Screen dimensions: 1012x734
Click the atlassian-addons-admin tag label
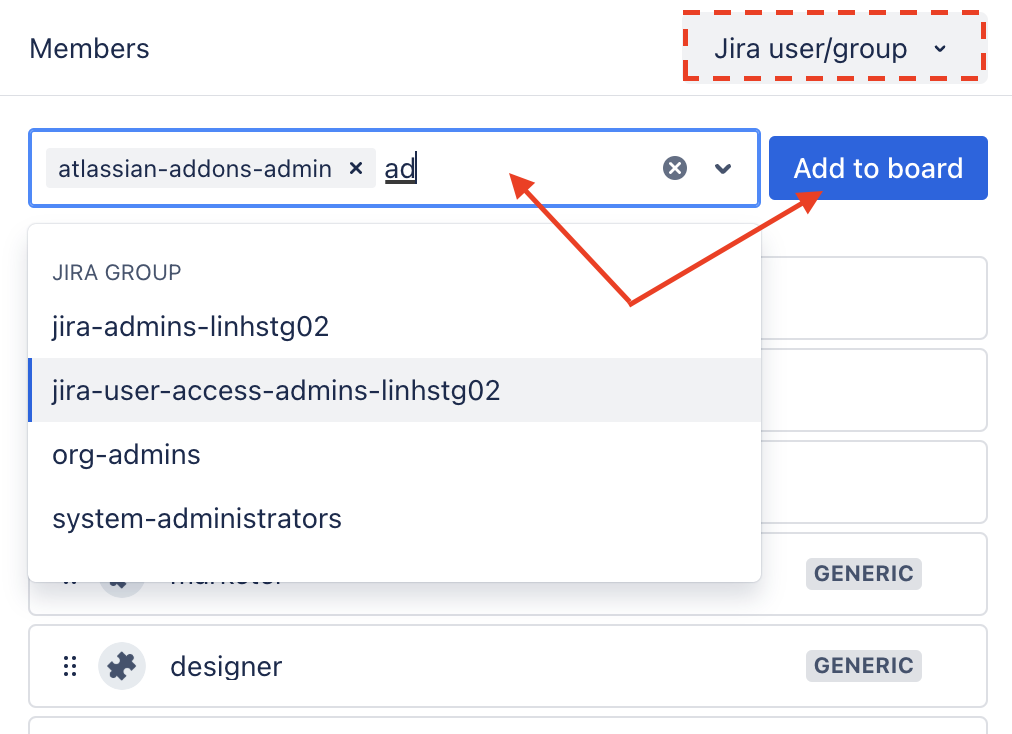point(195,168)
